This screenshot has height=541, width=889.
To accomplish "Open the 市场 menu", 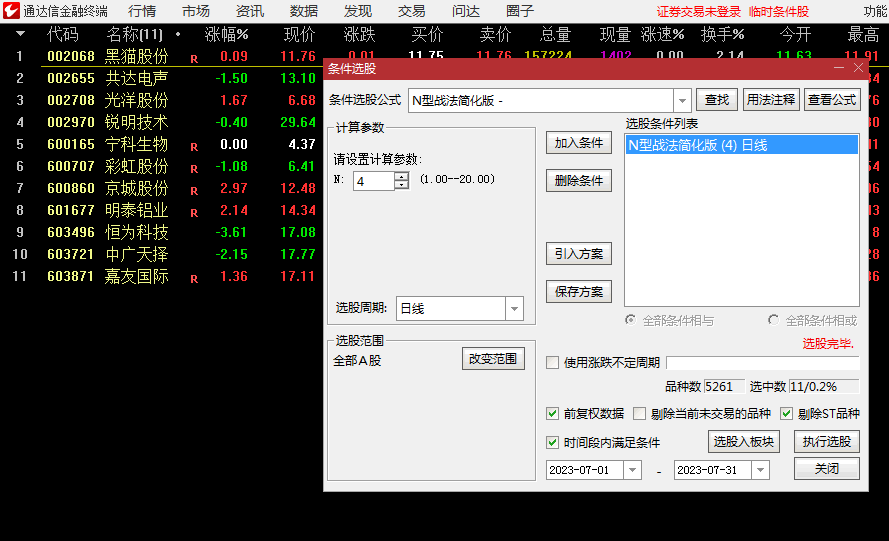I will [x=196, y=11].
